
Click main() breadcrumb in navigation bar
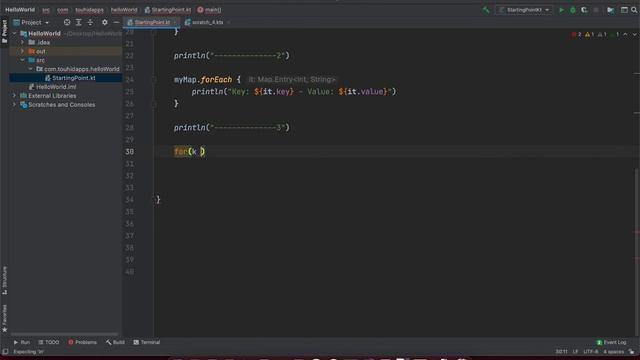(x=209, y=10)
